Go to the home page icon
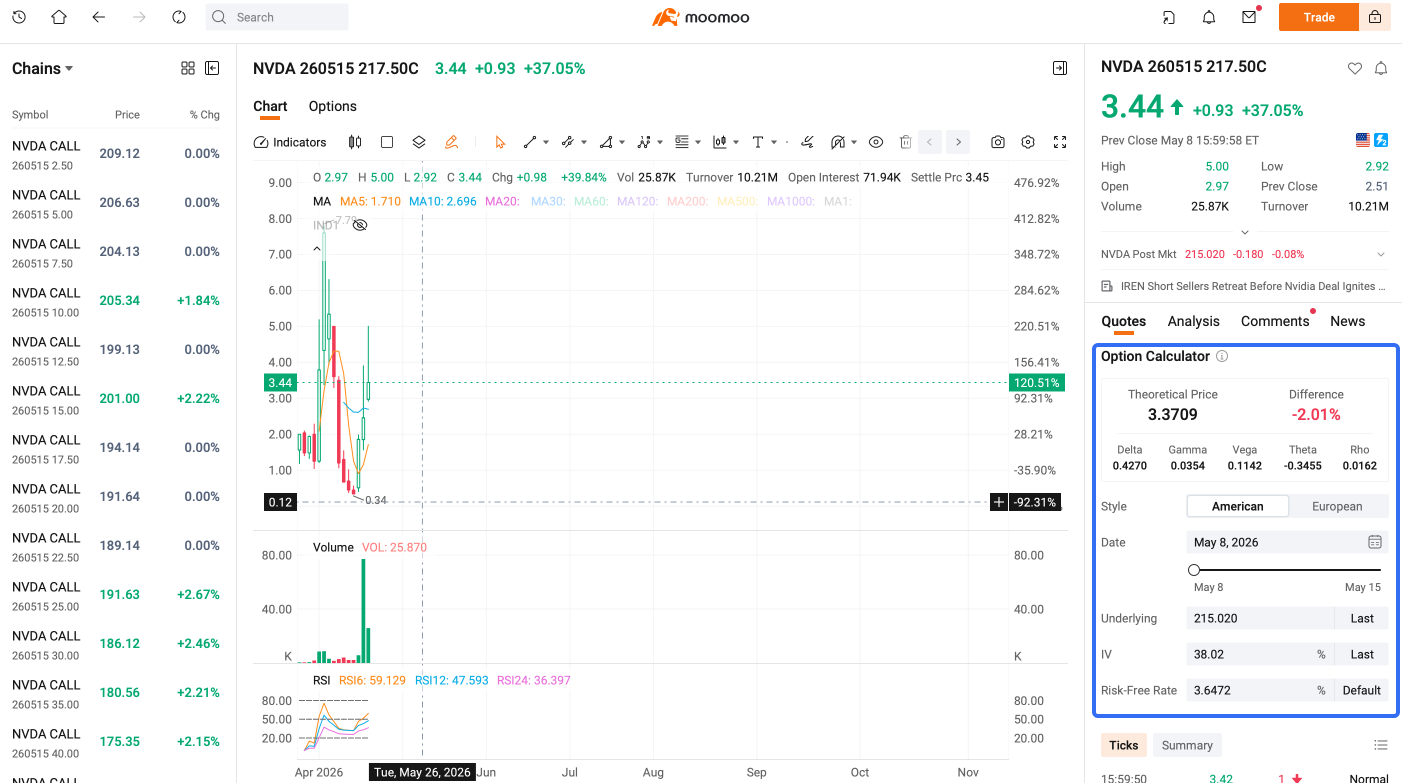The height and width of the screenshot is (783, 1402). [x=59, y=17]
